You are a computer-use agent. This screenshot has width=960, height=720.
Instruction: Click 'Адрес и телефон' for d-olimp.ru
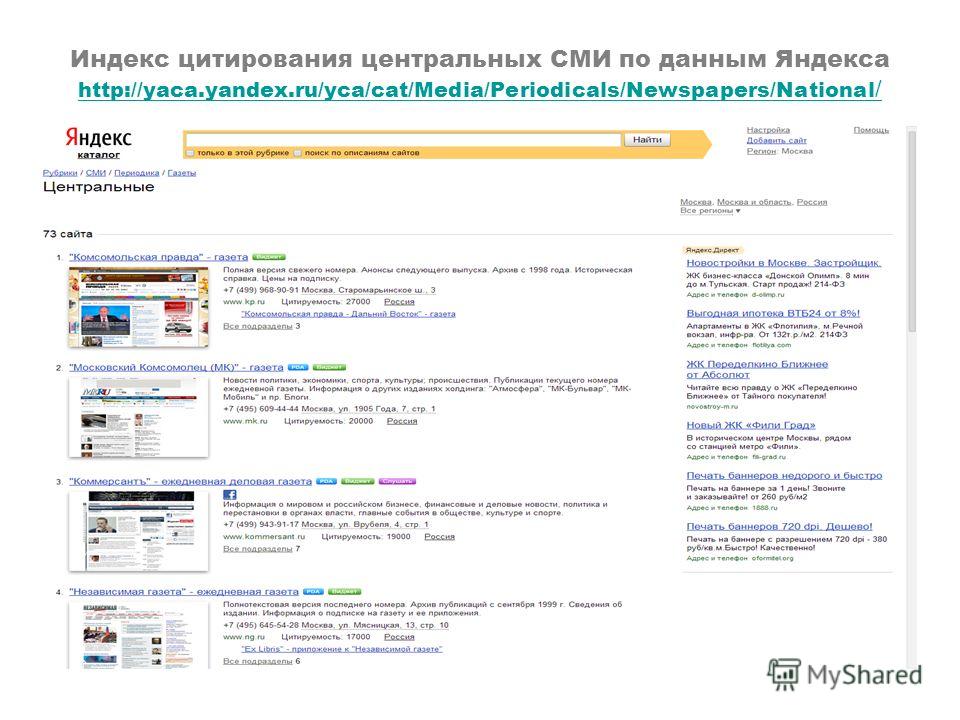[x=717, y=294]
